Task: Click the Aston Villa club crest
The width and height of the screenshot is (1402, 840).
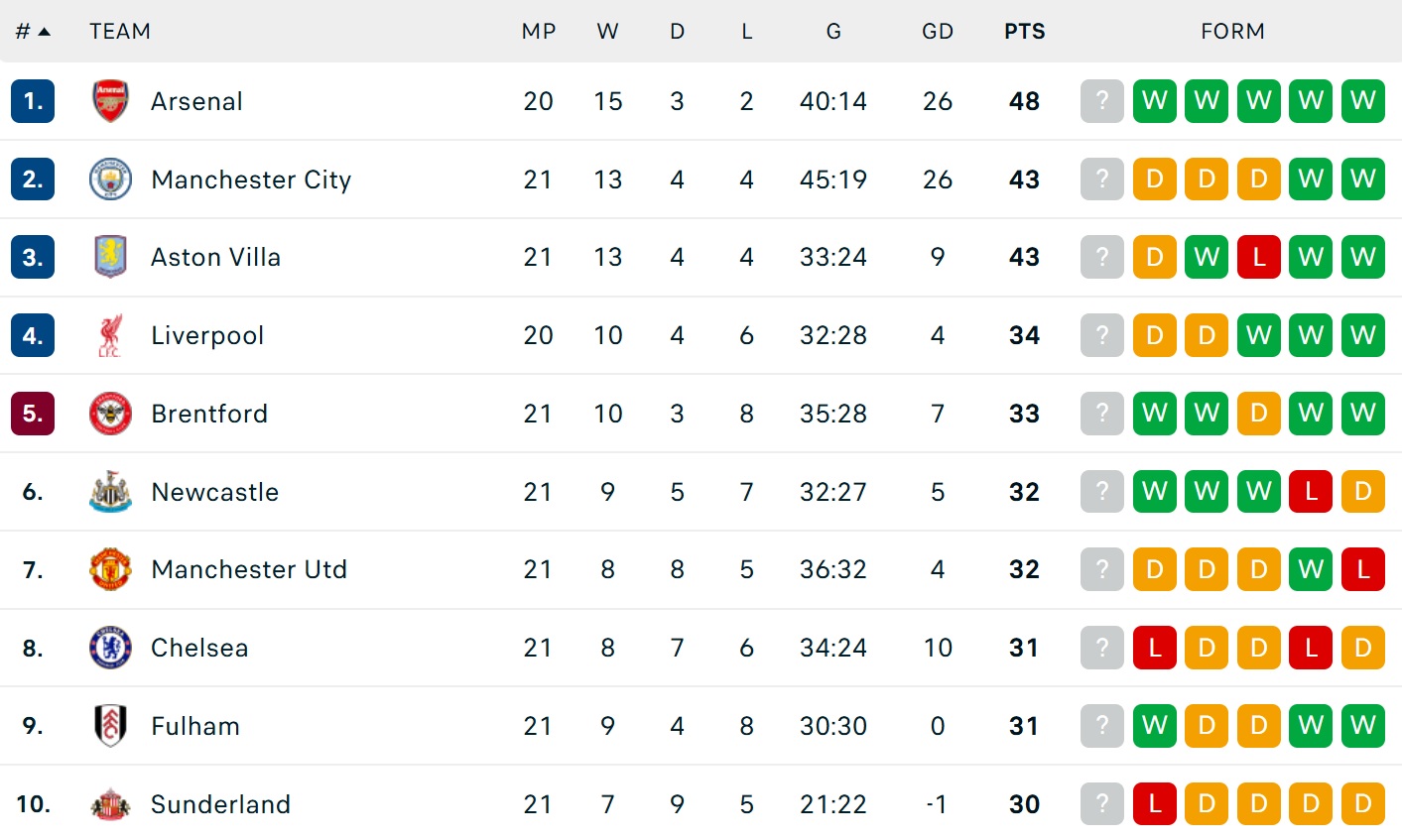Action: pyautogui.click(x=110, y=257)
